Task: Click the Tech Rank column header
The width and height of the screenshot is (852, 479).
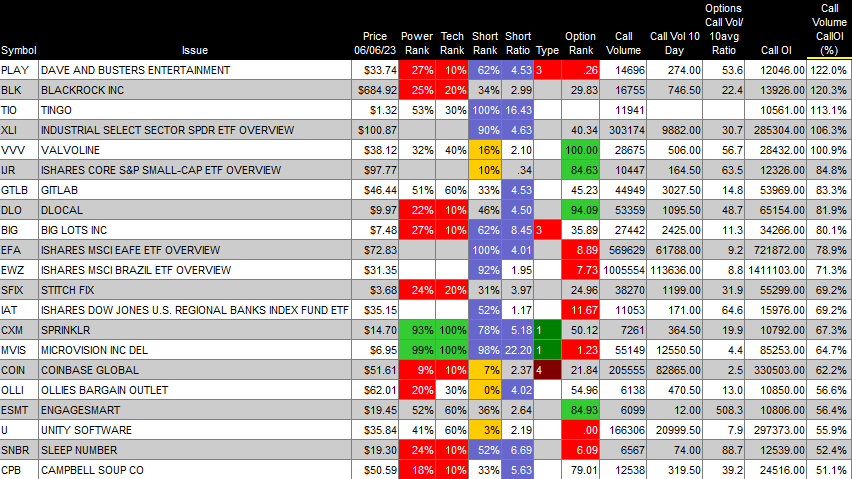Action: point(452,43)
